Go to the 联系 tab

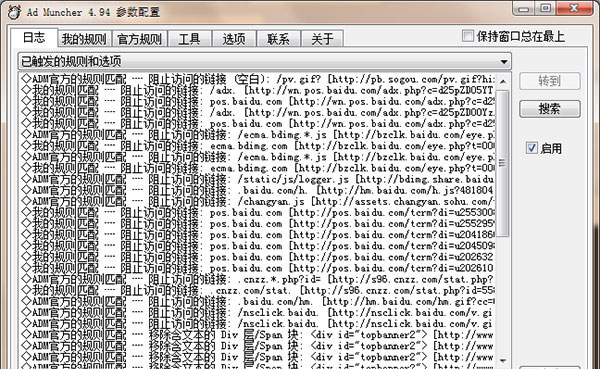pyautogui.click(x=278, y=39)
